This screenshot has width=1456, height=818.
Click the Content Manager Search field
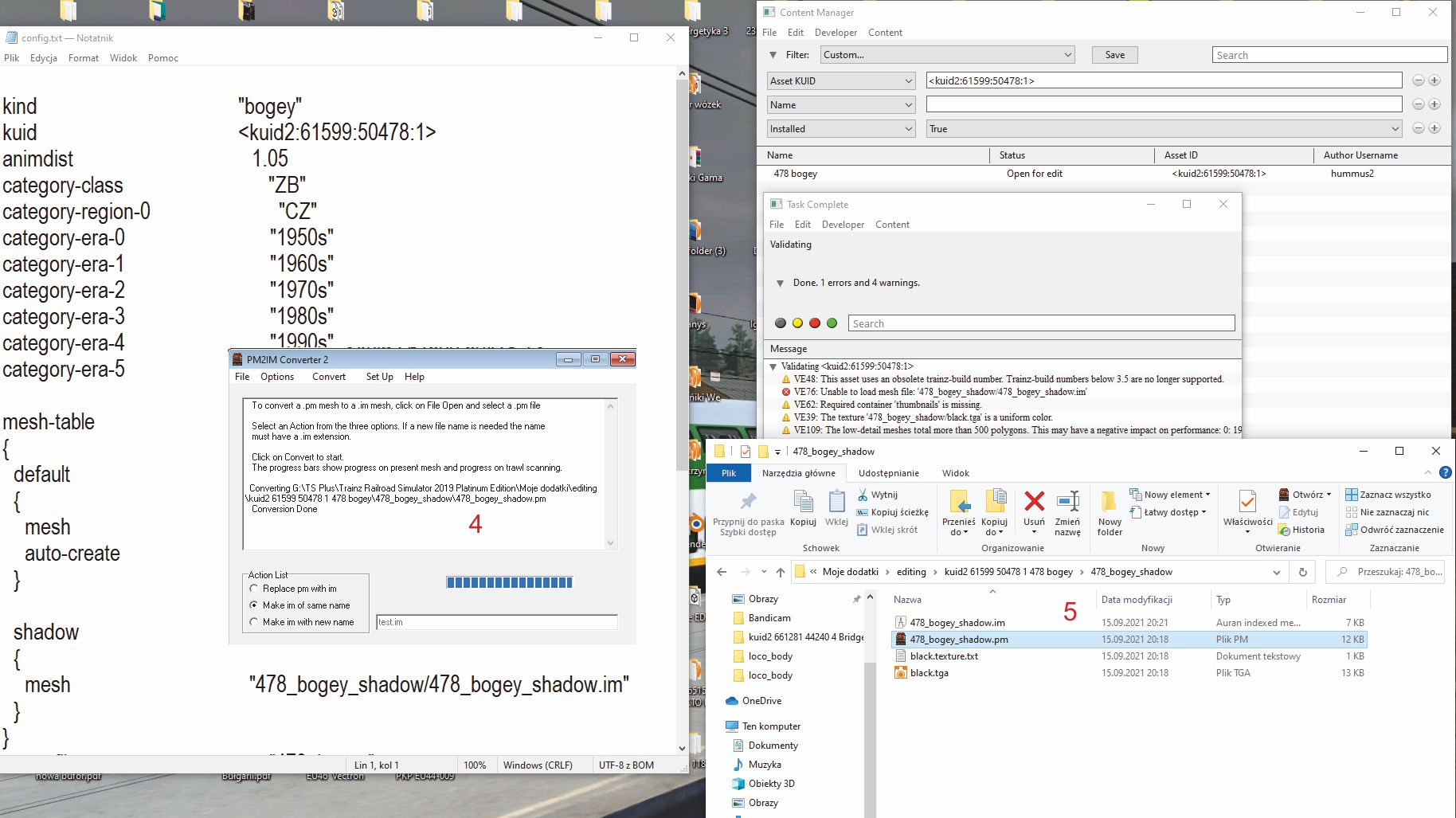pos(1329,55)
